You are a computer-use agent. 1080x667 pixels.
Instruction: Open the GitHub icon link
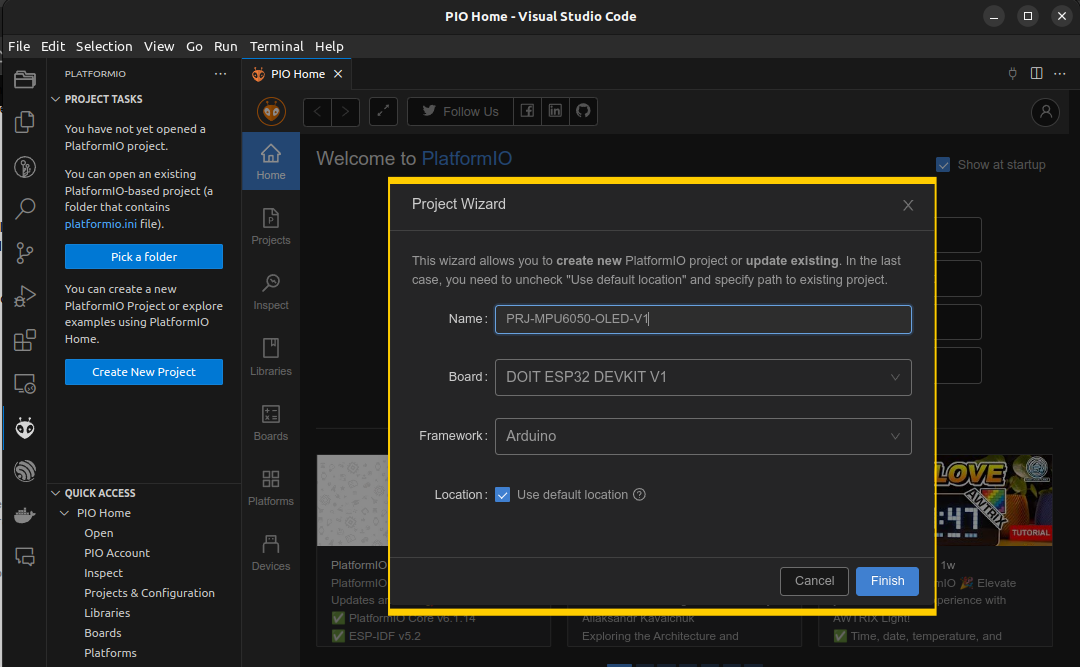coord(583,111)
